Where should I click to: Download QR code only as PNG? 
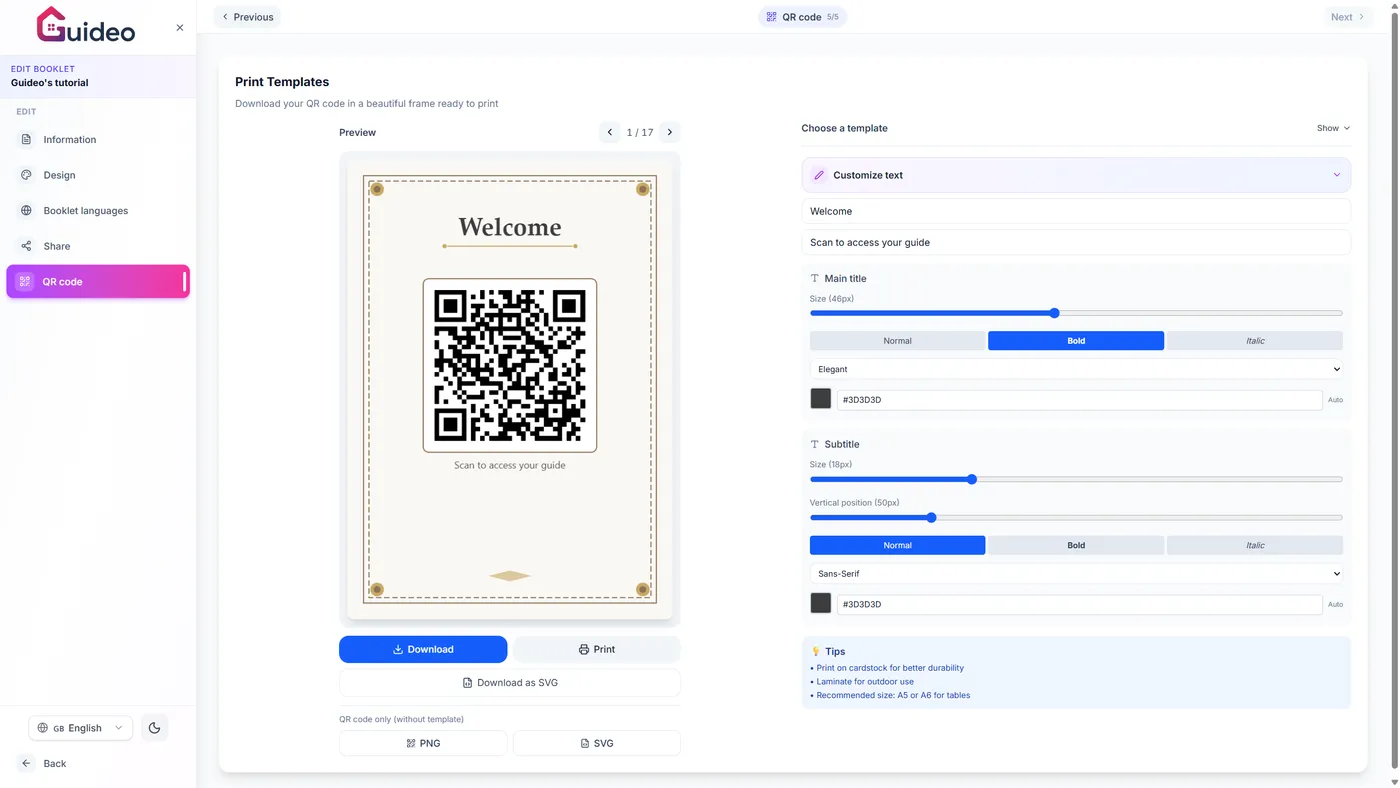click(x=423, y=743)
